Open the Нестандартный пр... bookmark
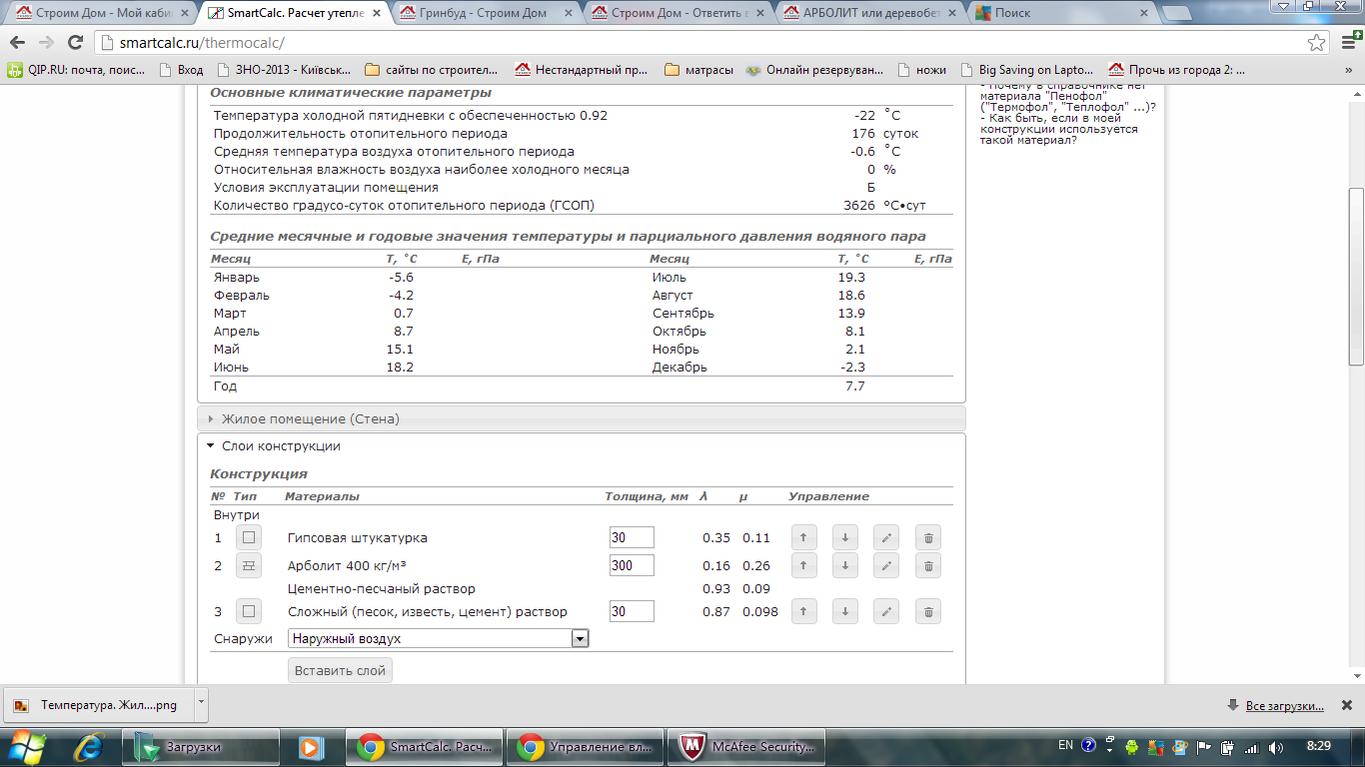This screenshot has width=1365, height=767. click(582, 70)
